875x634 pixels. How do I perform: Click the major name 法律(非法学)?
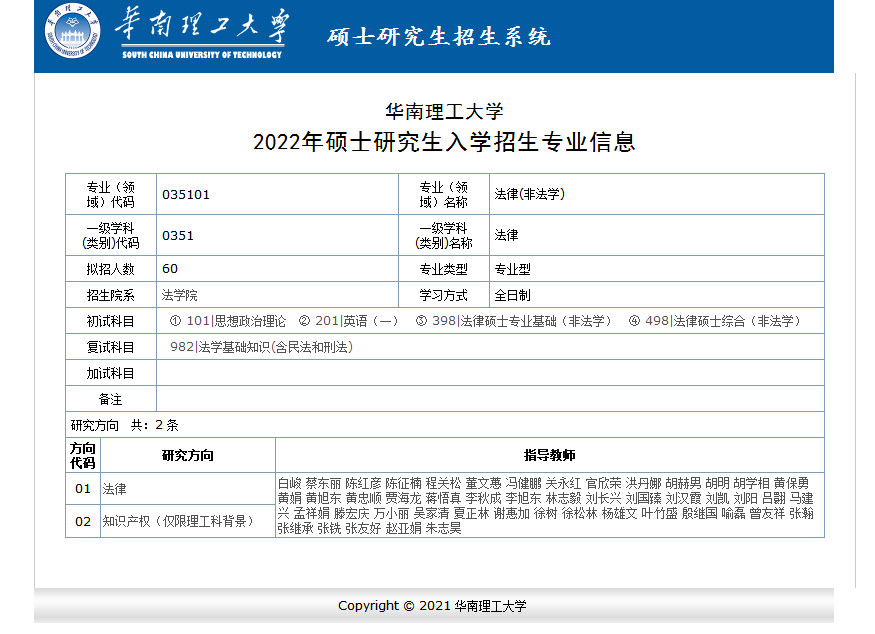(x=530, y=194)
